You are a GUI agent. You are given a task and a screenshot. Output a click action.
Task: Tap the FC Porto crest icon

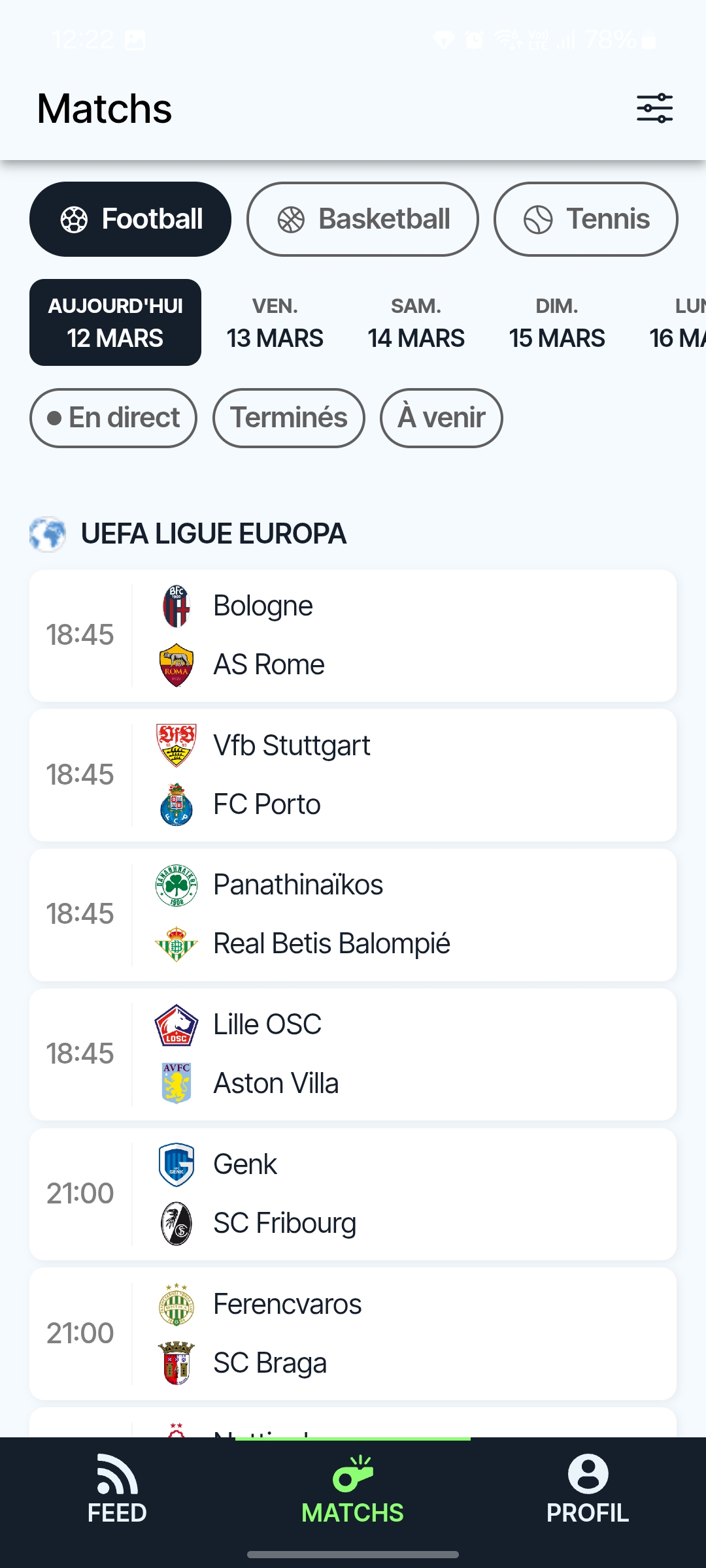point(176,804)
